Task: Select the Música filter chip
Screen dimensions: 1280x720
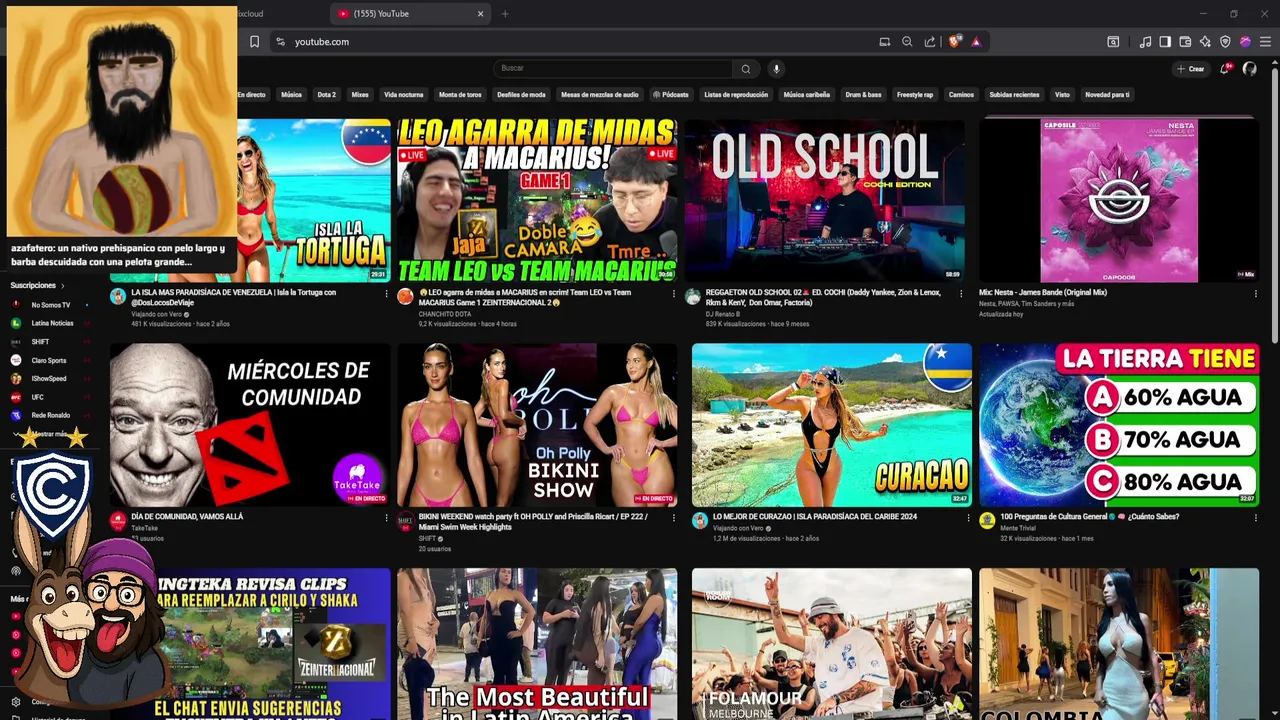Action: [291, 95]
